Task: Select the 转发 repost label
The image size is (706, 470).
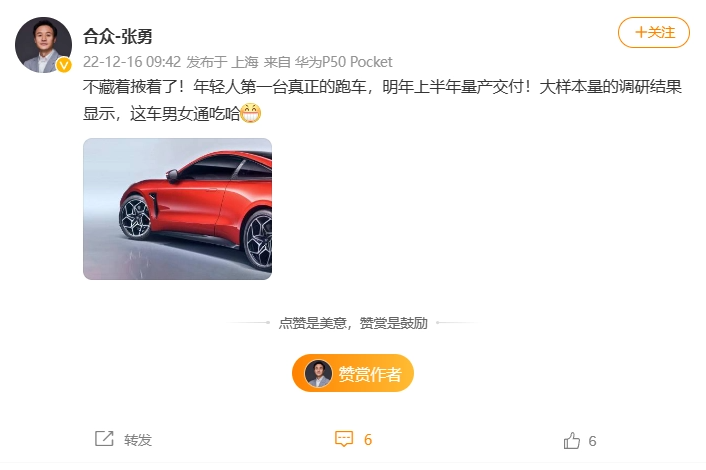Action: click(138, 440)
